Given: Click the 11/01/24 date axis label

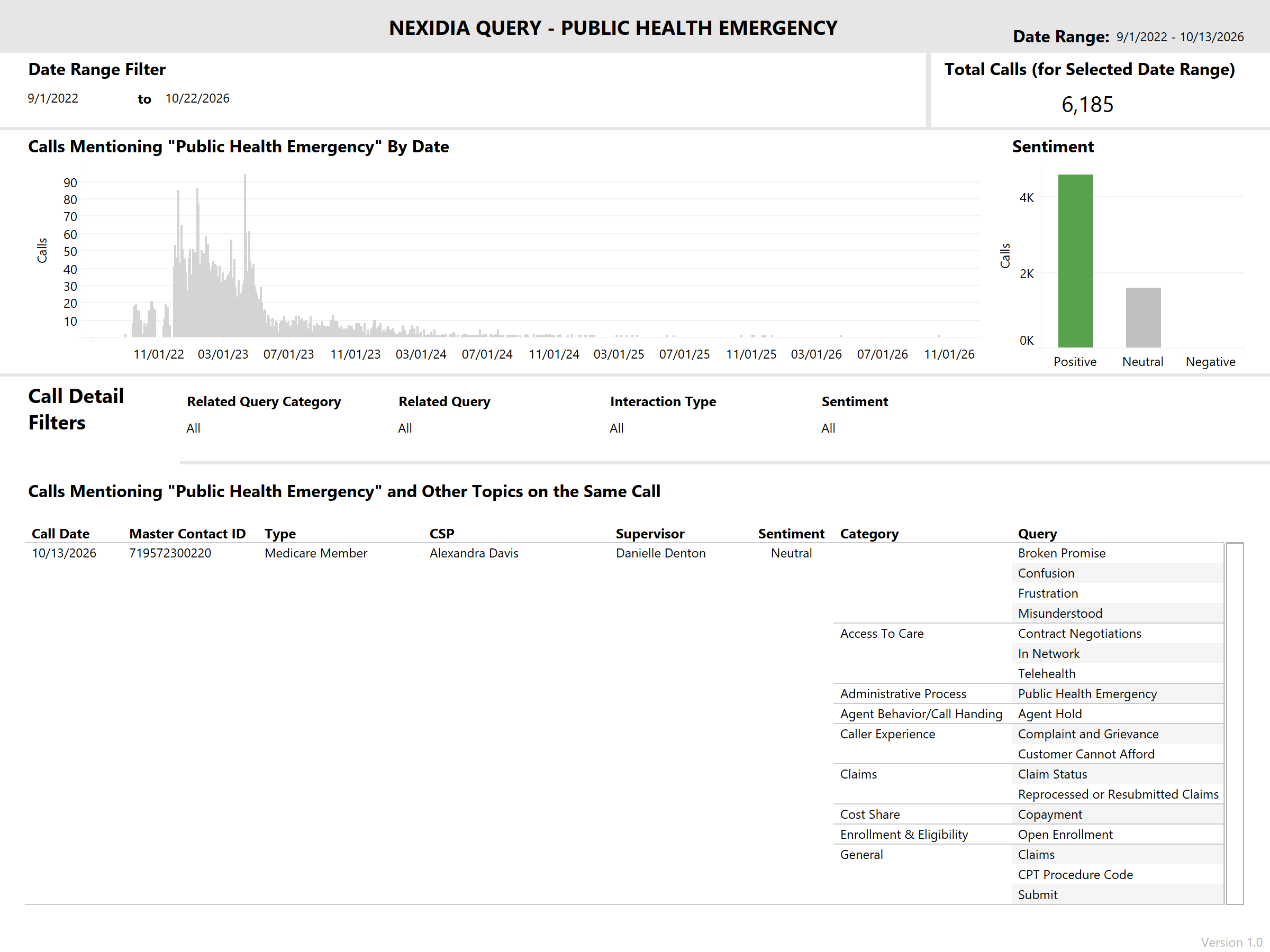Looking at the screenshot, I should click(554, 354).
